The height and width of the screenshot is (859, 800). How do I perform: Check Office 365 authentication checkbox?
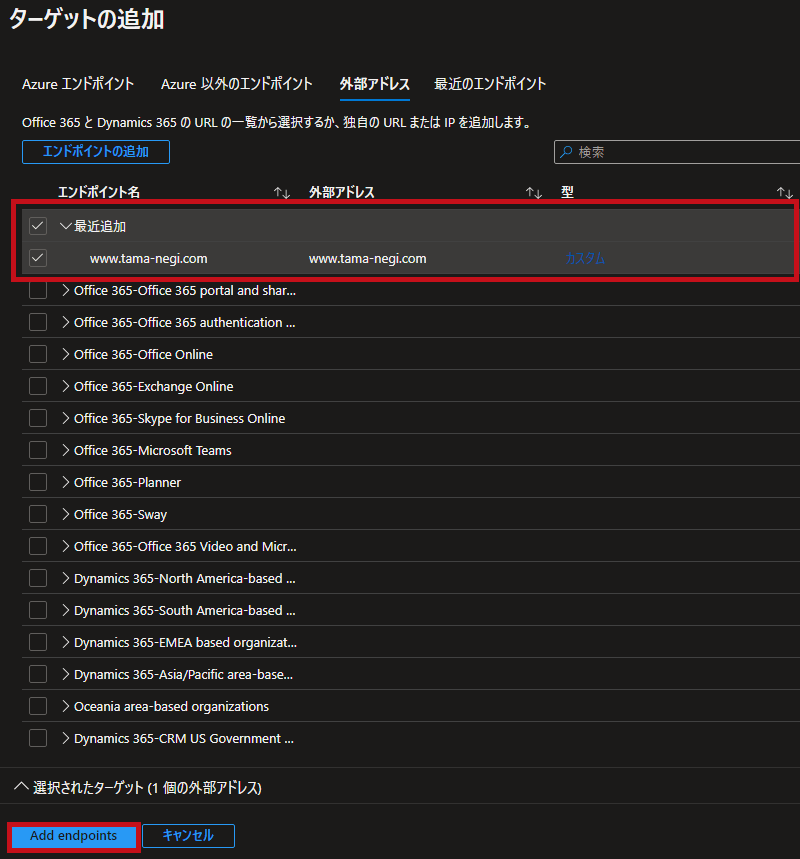[38, 322]
